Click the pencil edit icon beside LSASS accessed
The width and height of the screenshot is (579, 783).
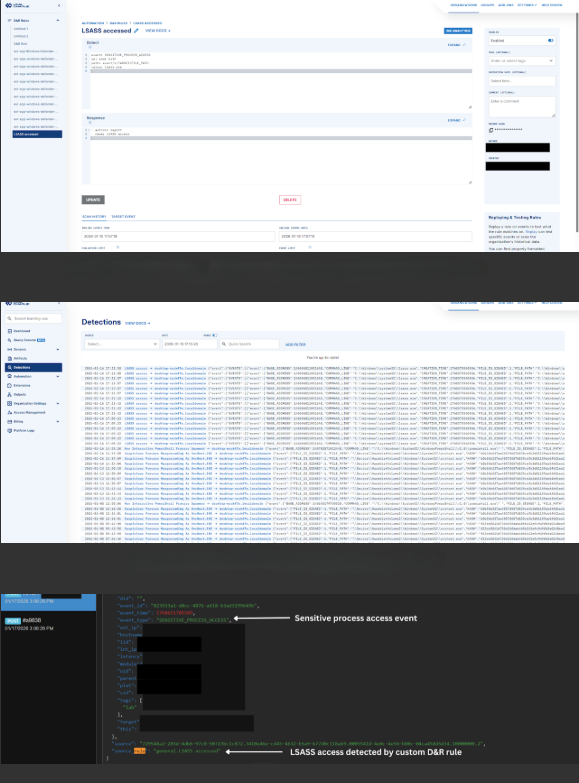pyautogui.click(x=136, y=31)
